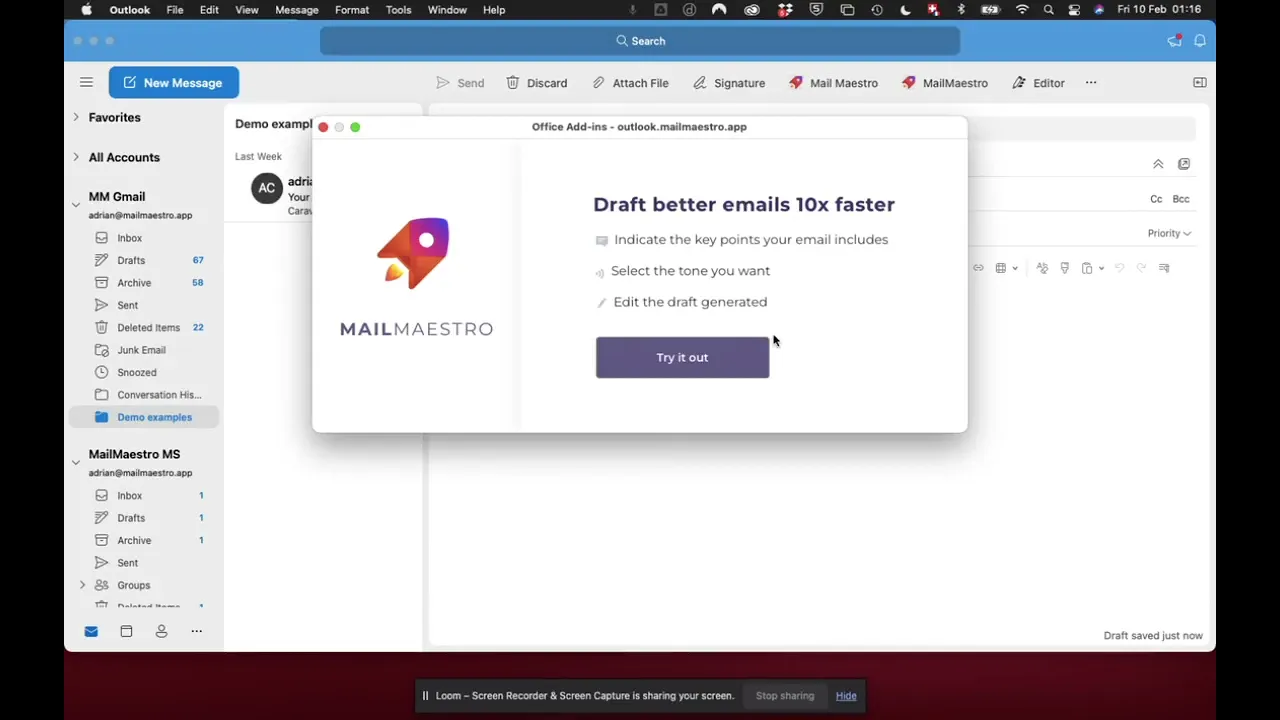The width and height of the screenshot is (1280, 720).
Task: Clear text formatting in the draft
Action: point(1042,268)
